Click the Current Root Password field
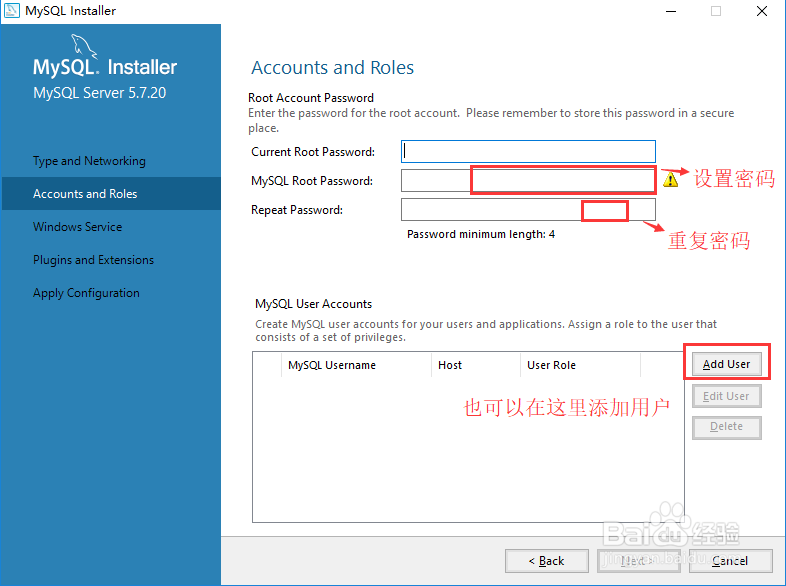The width and height of the screenshot is (786, 586). (x=528, y=151)
